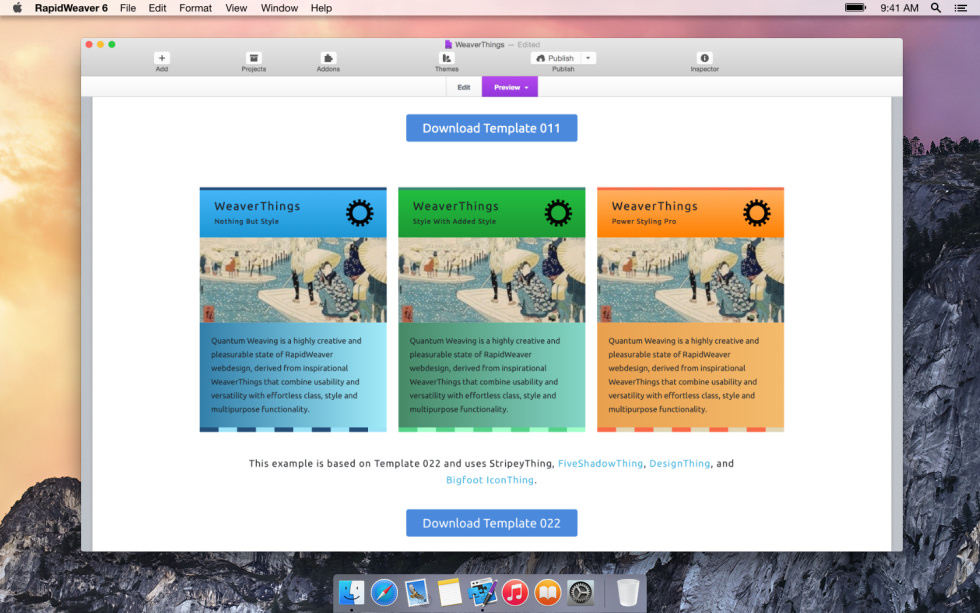Switch to the Edit tab
This screenshot has height=613, width=980.
[464, 87]
